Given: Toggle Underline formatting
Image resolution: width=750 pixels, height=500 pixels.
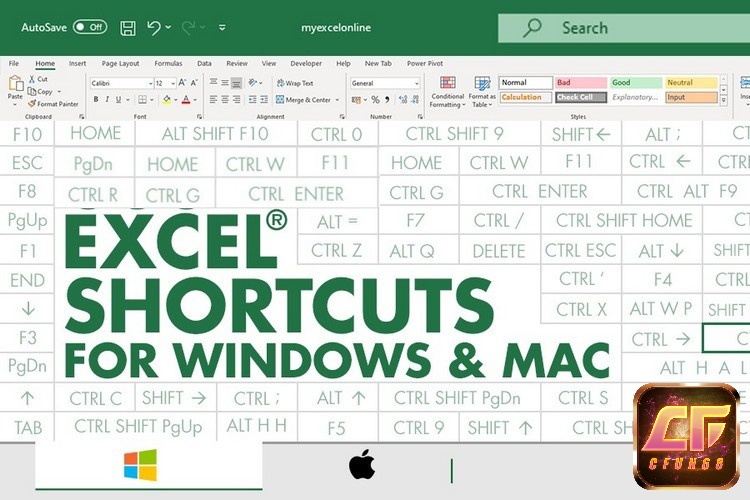Looking at the screenshot, I should click(x=118, y=100).
